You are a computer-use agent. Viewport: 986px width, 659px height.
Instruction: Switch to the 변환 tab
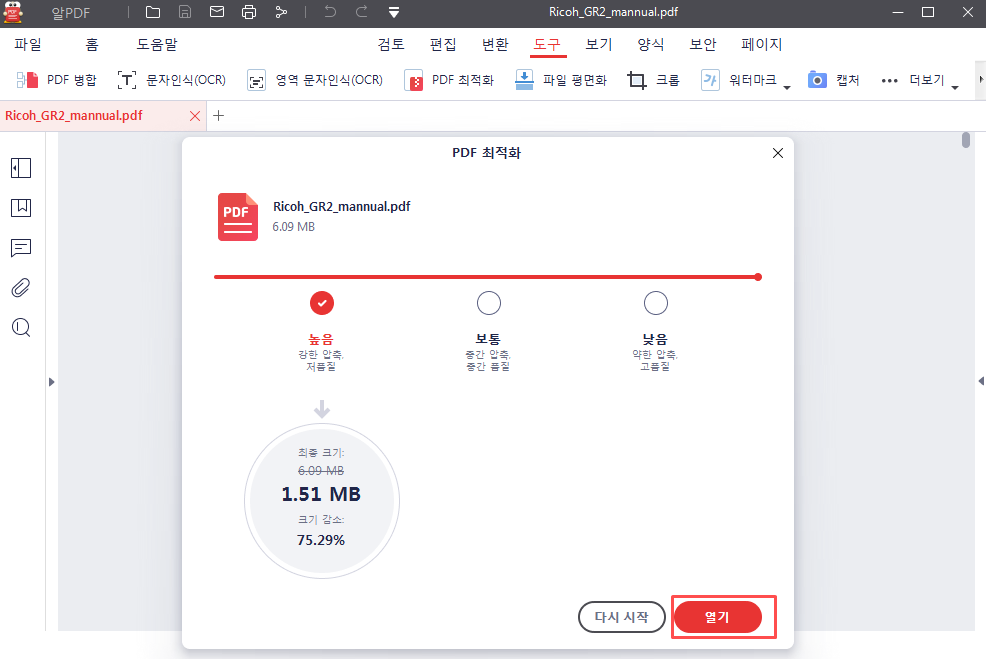tap(495, 45)
